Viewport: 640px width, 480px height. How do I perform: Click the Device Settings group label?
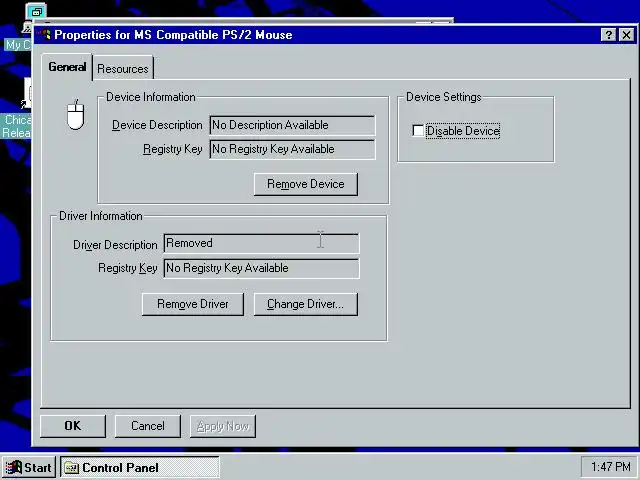tap(444, 97)
